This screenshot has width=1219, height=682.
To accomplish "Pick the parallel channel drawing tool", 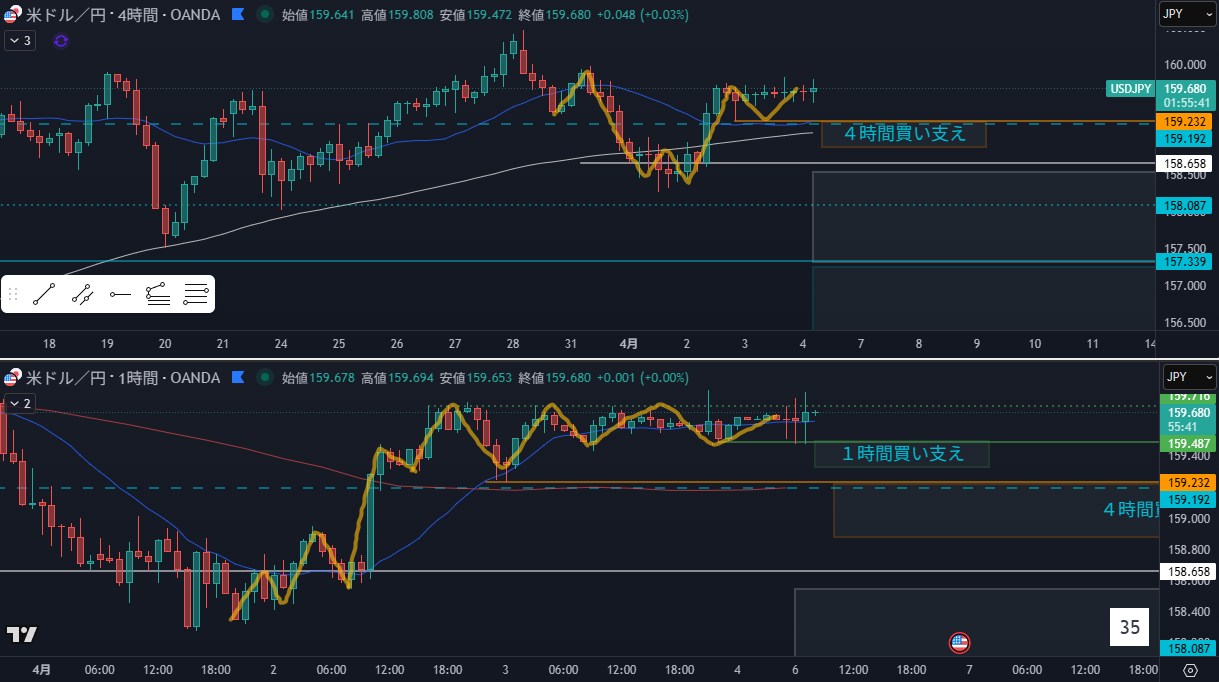I will [82, 294].
